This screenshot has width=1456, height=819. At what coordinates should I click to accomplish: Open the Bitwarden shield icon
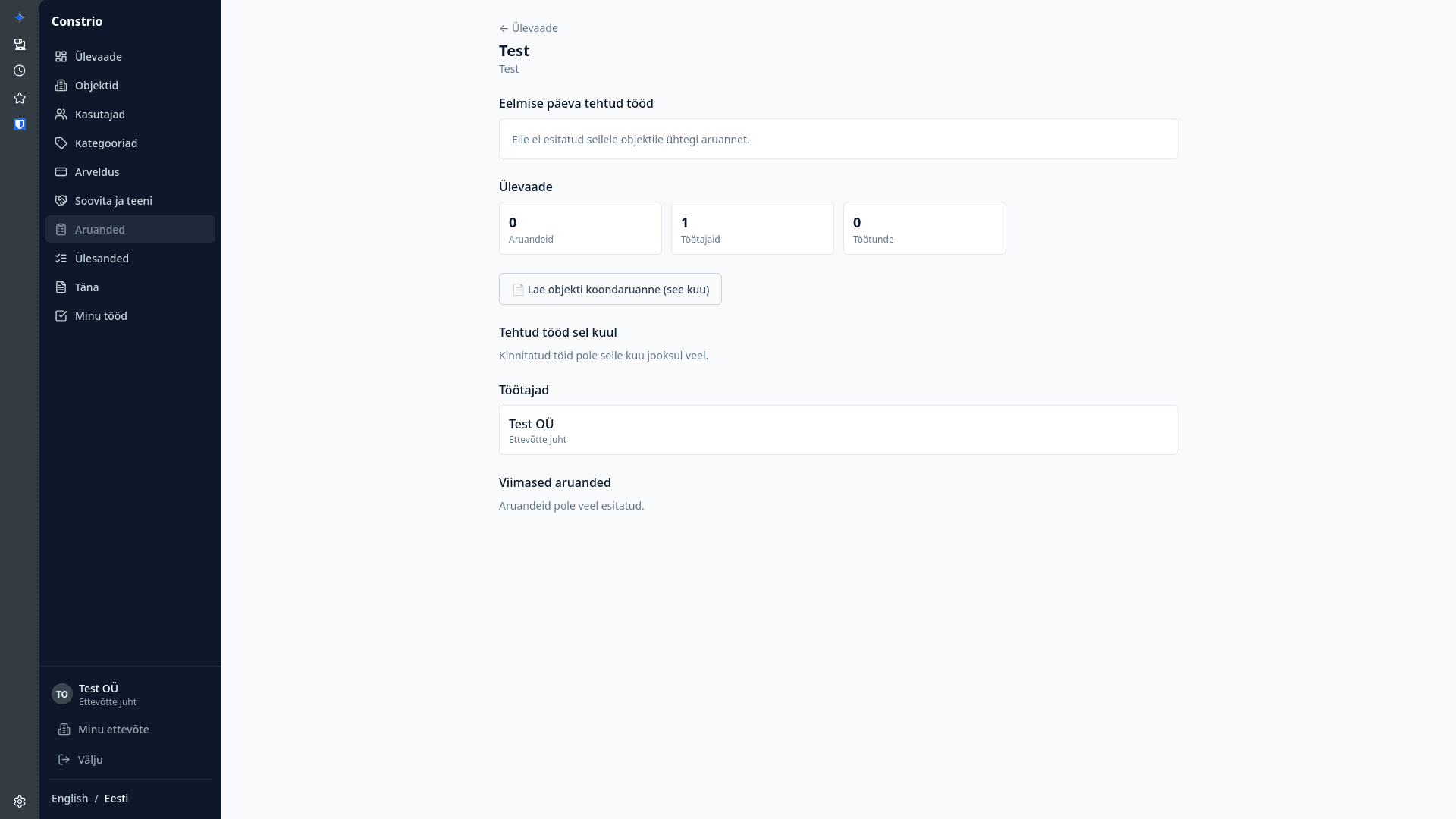[x=20, y=124]
